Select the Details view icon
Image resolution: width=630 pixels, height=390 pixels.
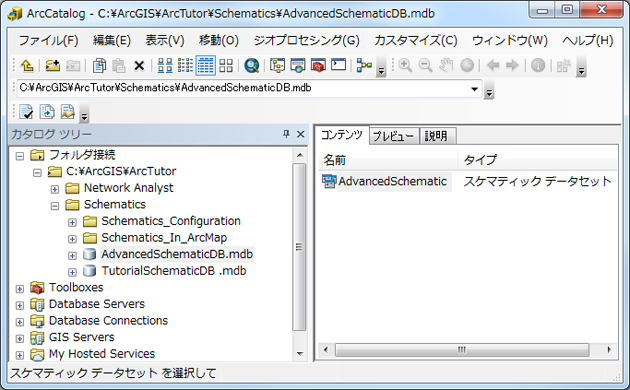pyautogui.click(x=206, y=65)
